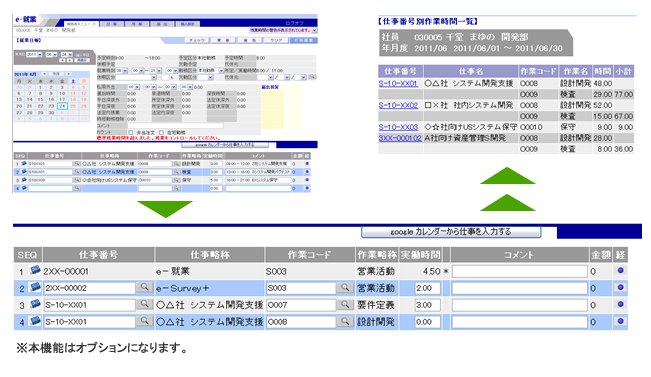Click 77.00 subtotal in the time list

624,94
